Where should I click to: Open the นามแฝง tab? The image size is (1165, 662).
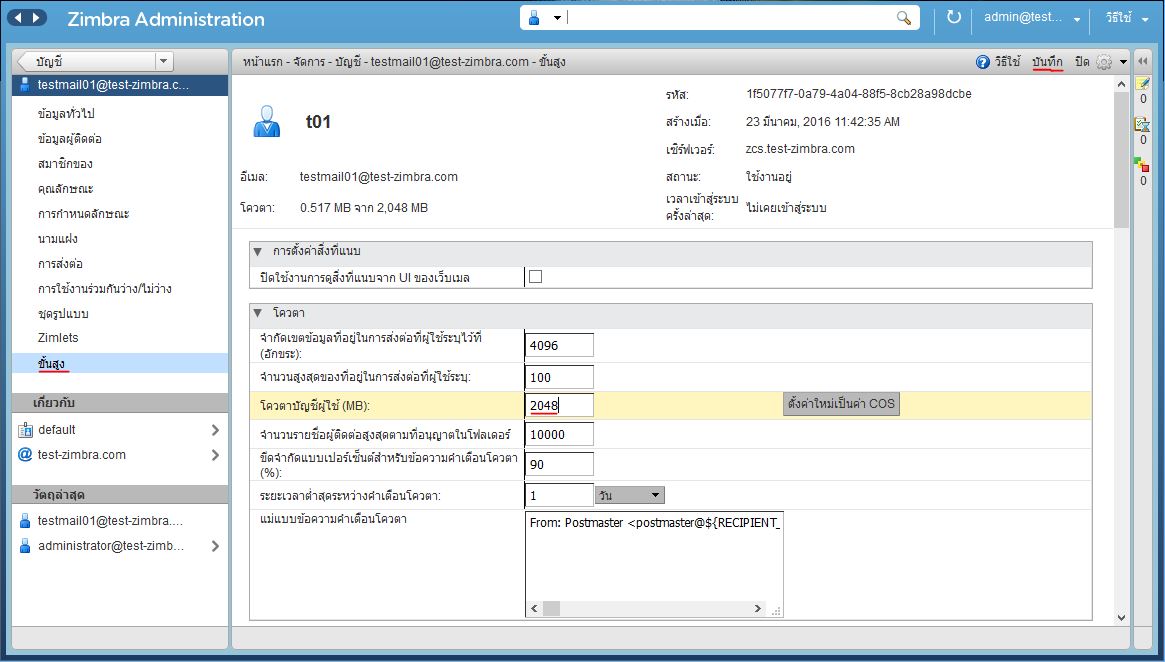[58, 238]
